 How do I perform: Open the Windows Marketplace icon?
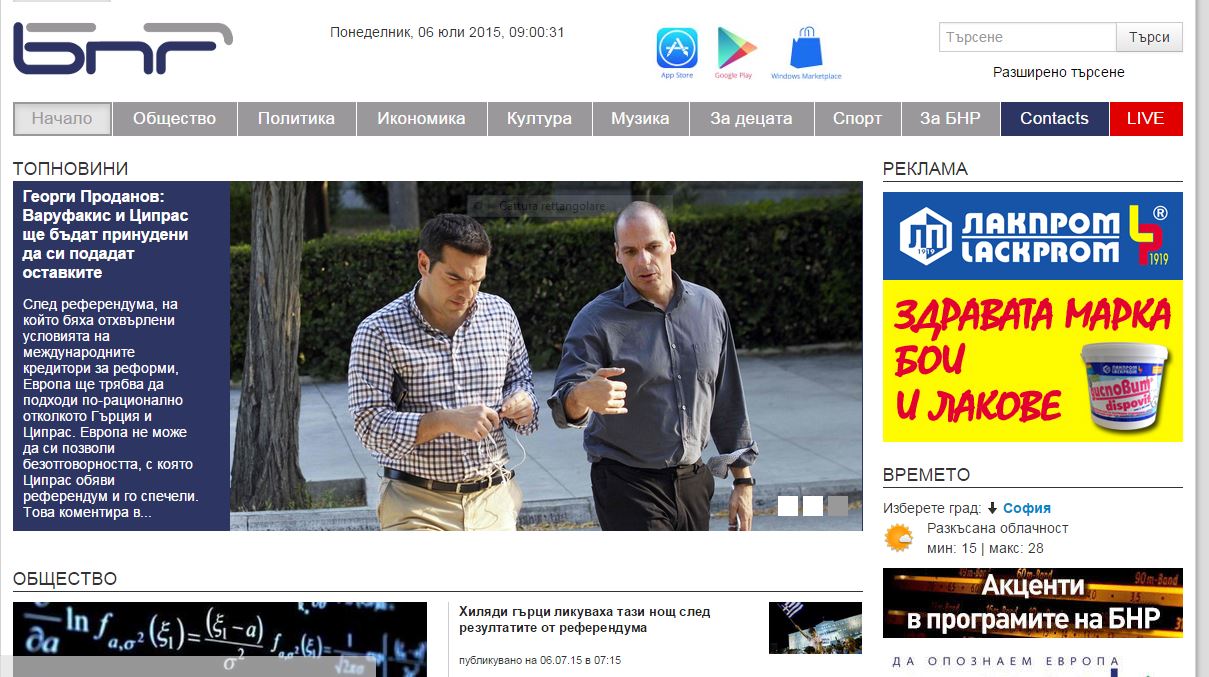pyautogui.click(x=806, y=50)
